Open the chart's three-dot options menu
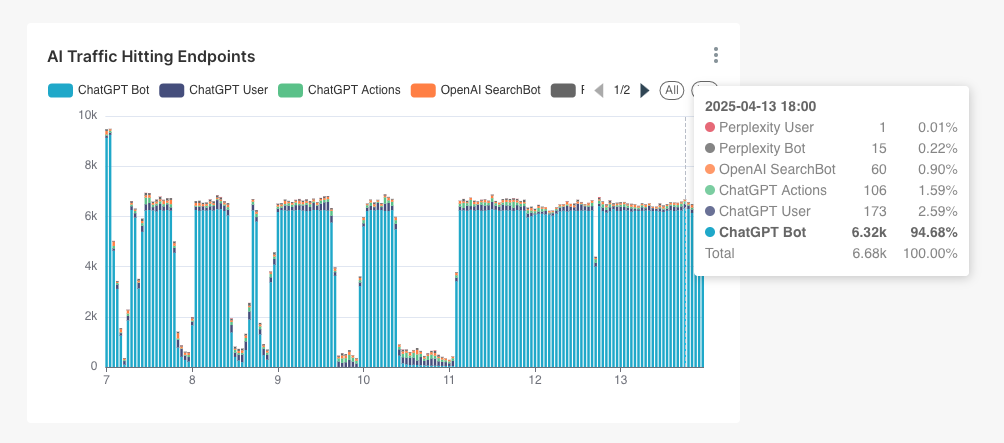 715,55
